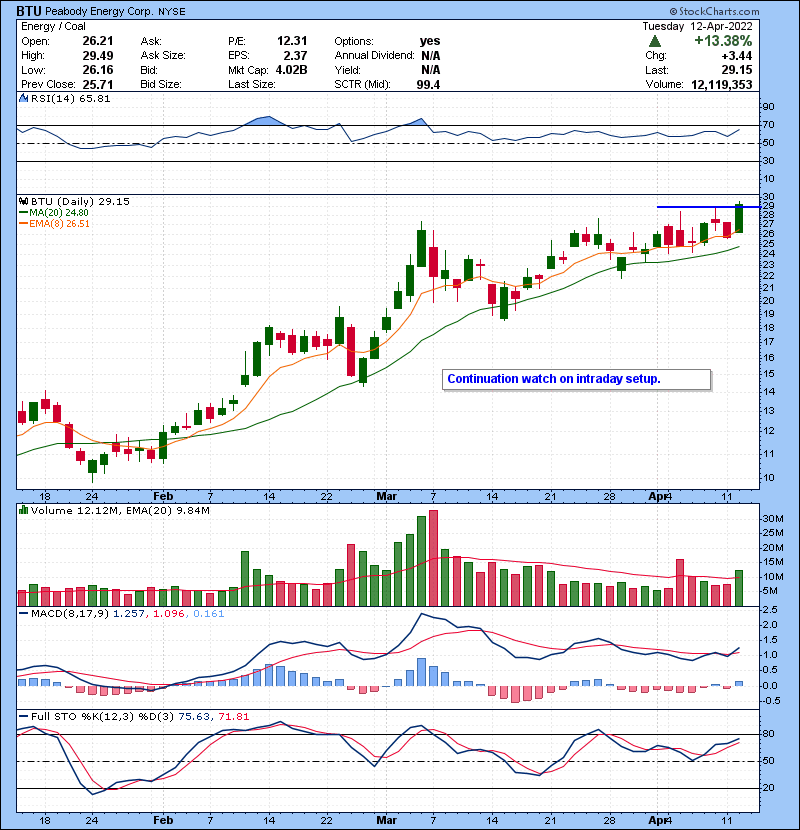The height and width of the screenshot is (830, 800).
Task: Click the green up-triangle next to +13.38%
Action: (x=655, y=41)
